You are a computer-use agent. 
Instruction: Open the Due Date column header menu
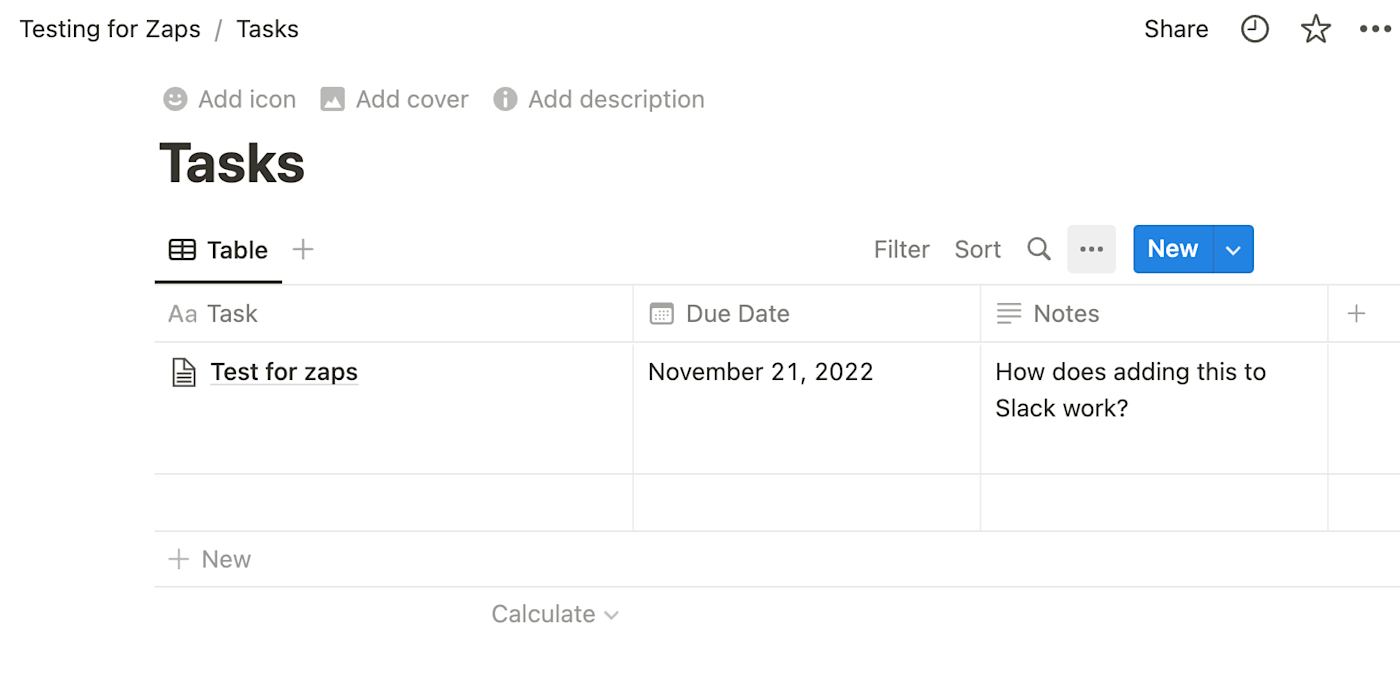(737, 313)
